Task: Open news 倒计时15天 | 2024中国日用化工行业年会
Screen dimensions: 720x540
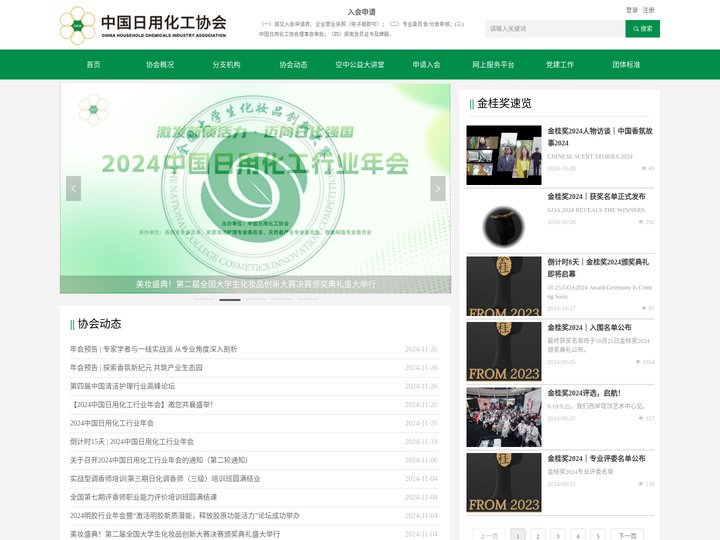Action: pyautogui.click(x=132, y=442)
